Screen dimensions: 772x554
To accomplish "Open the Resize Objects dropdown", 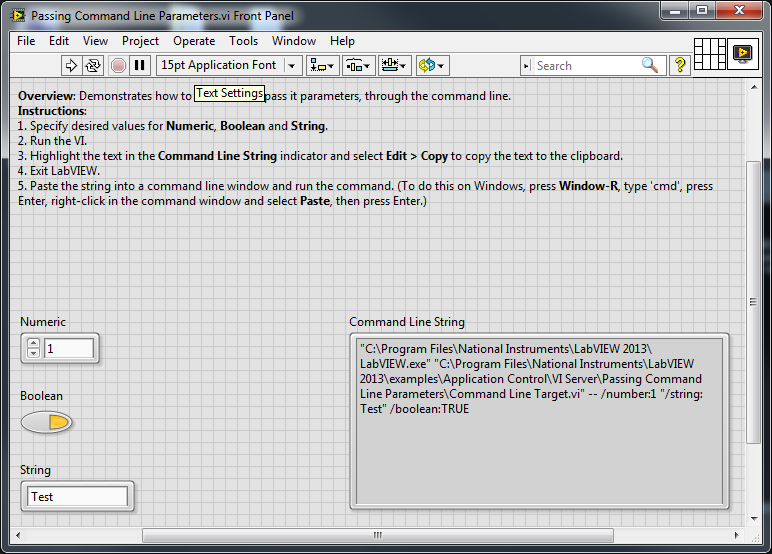I will [x=394, y=65].
